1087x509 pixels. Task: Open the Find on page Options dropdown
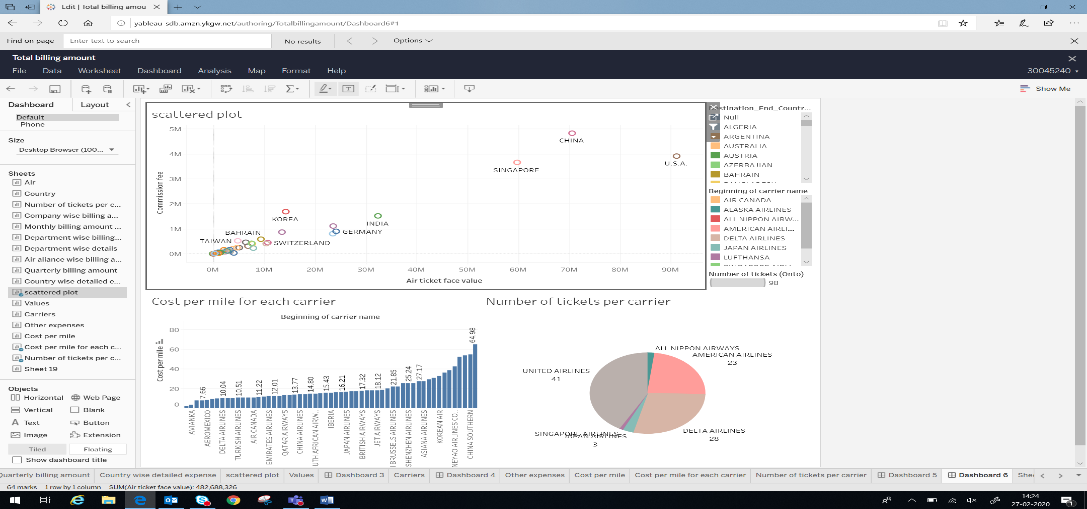coord(413,41)
